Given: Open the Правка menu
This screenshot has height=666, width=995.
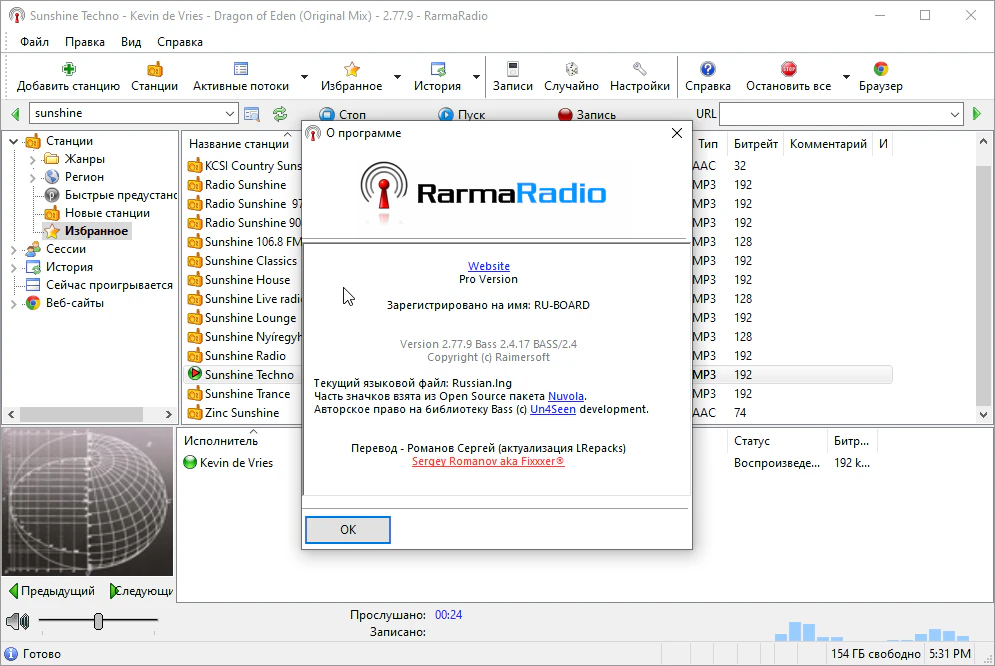Looking at the screenshot, I should pyautogui.click(x=84, y=42).
